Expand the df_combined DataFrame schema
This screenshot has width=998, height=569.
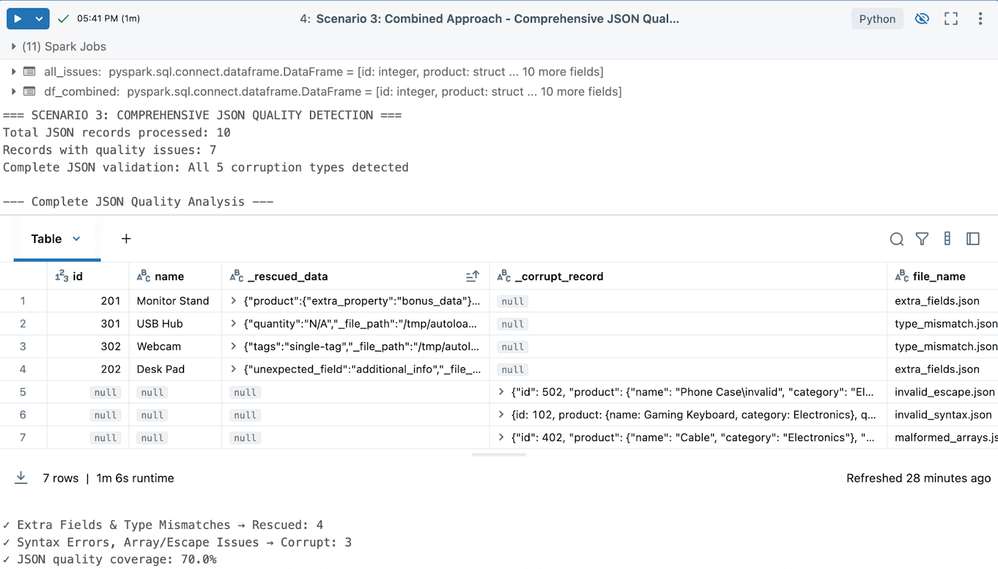(13, 91)
